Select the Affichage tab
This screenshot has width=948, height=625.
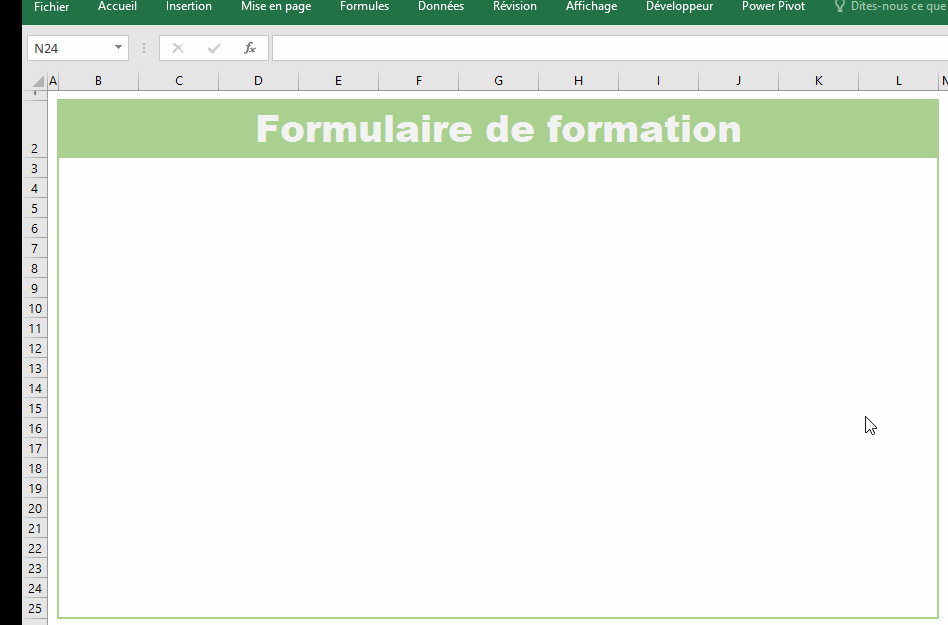pyautogui.click(x=591, y=7)
